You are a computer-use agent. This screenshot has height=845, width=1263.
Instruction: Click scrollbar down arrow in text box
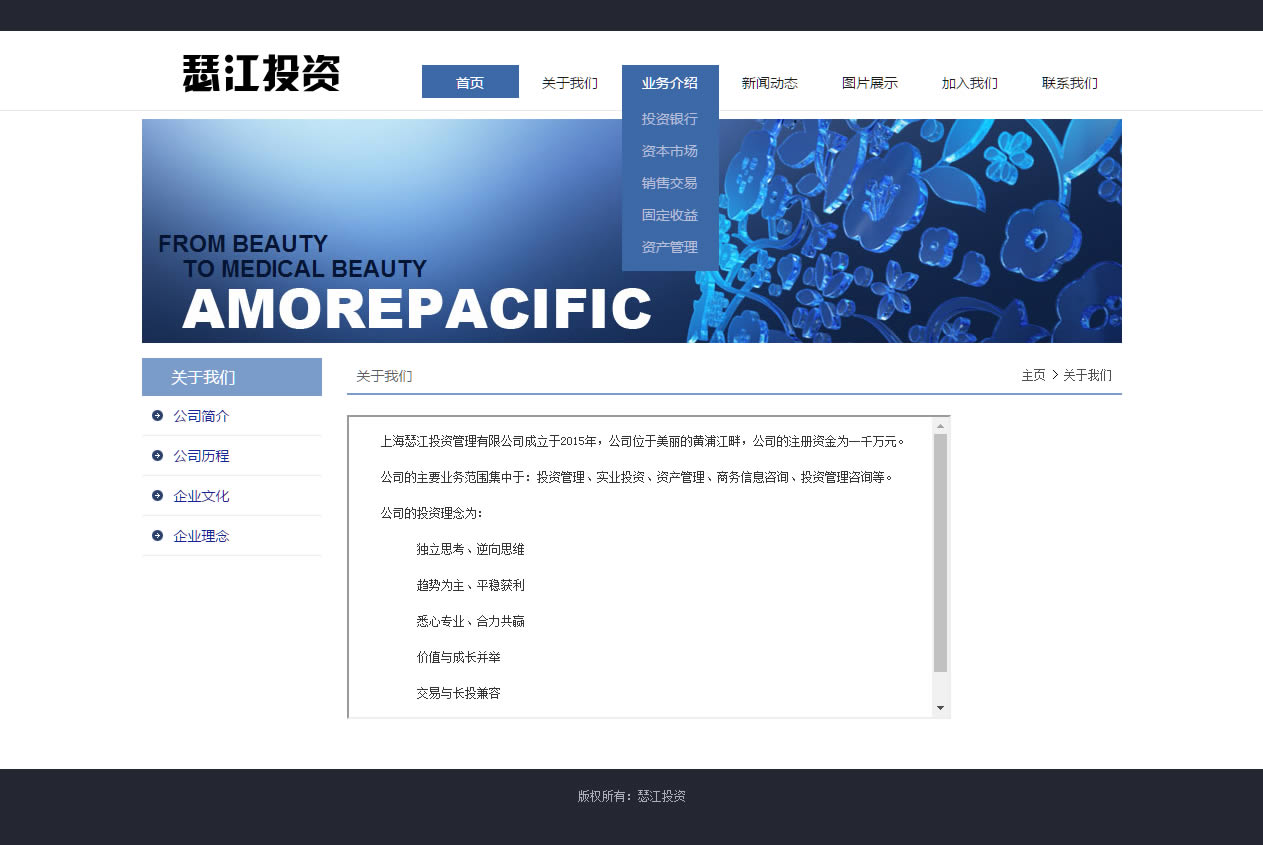(940, 708)
